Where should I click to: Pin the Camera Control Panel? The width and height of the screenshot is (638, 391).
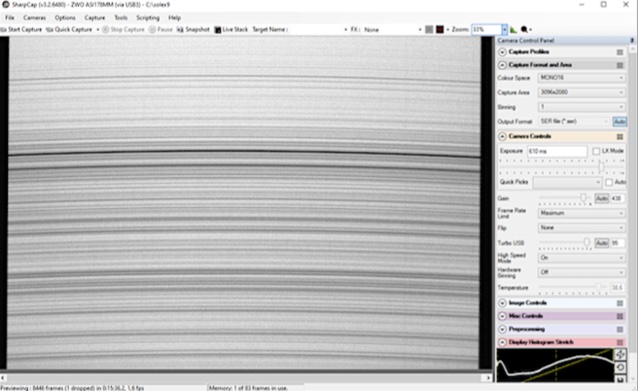631,40
